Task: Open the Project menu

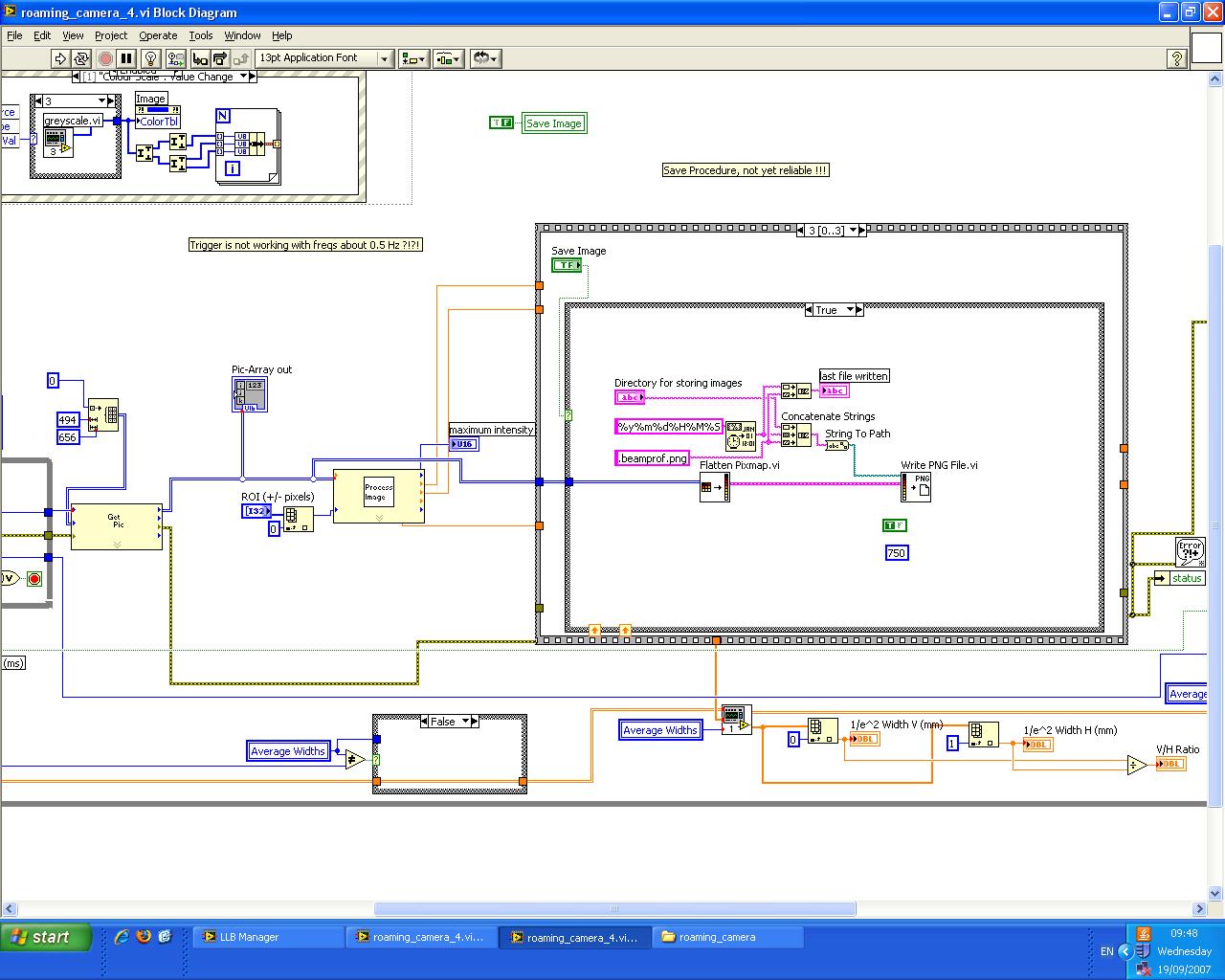Action: [x=111, y=35]
